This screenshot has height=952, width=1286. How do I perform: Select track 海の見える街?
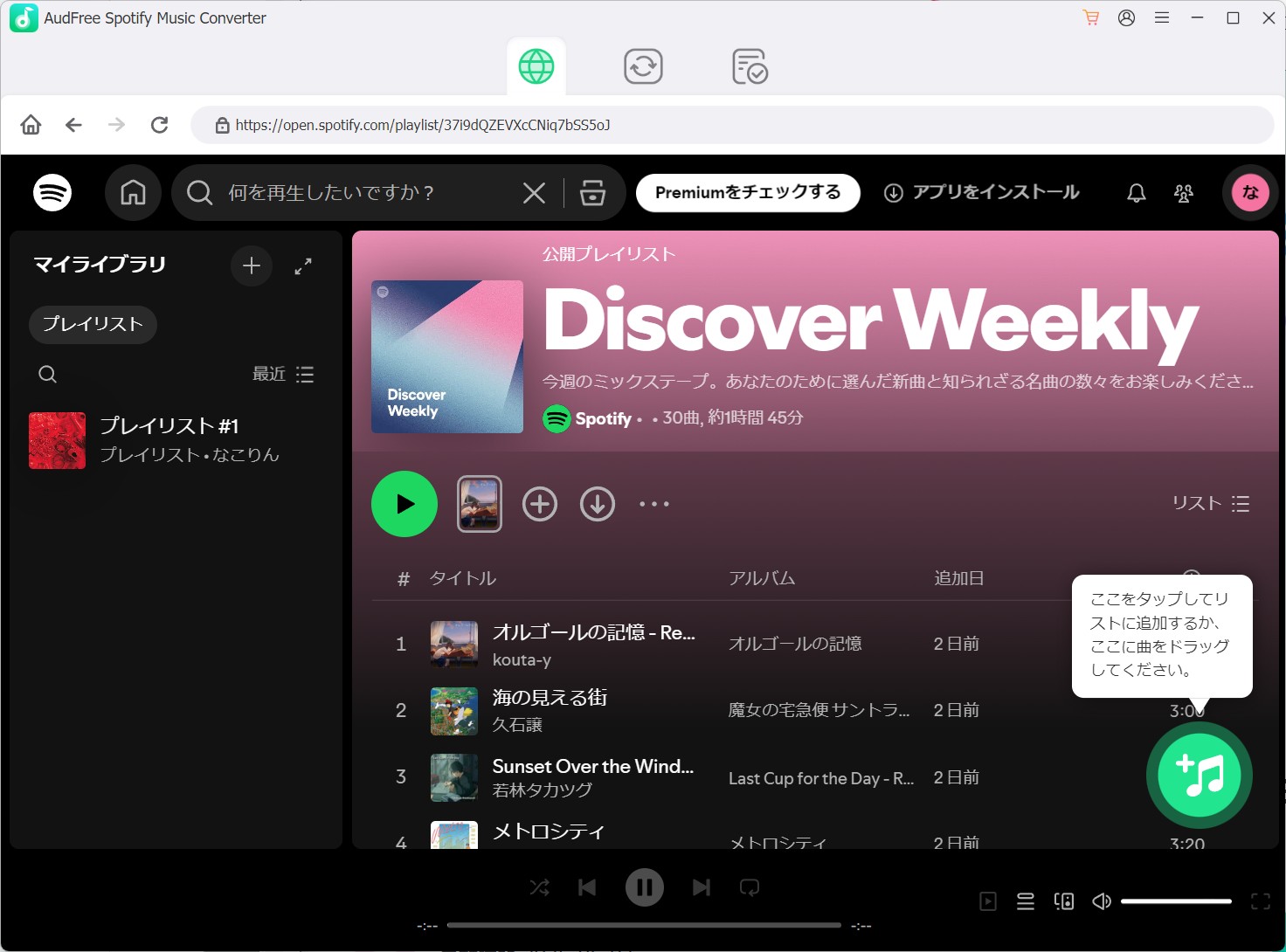(550, 697)
